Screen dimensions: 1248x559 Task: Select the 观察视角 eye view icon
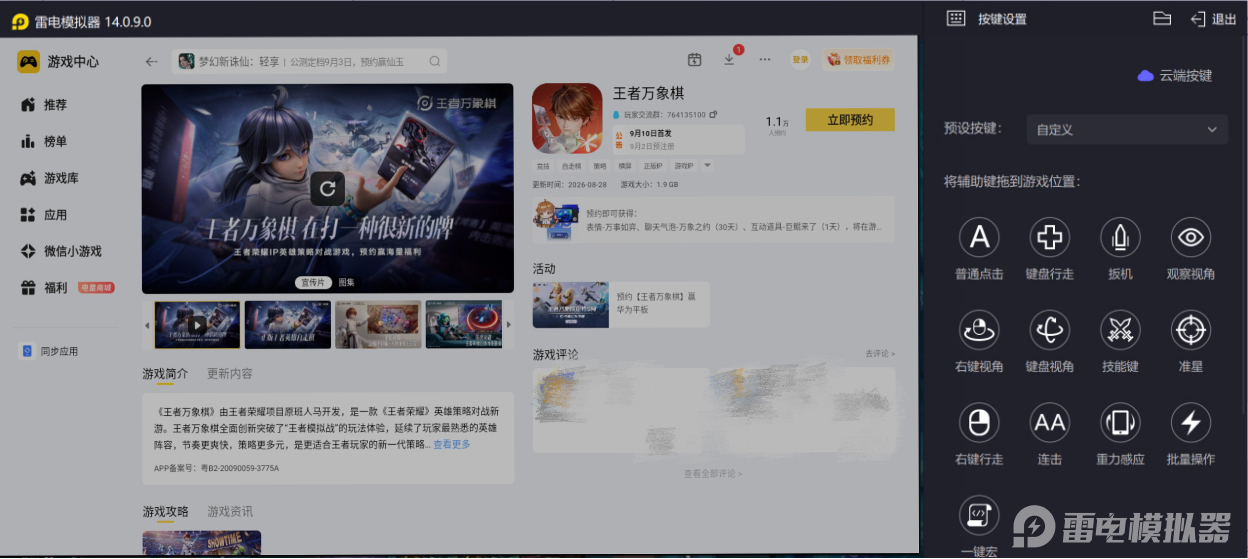coord(1190,237)
